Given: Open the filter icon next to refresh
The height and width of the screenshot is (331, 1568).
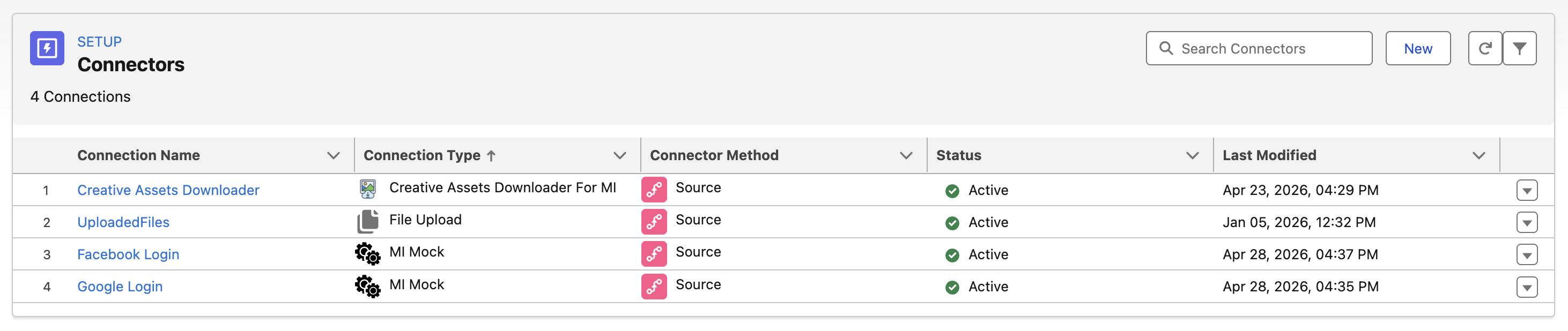Looking at the screenshot, I should click(1520, 48).
